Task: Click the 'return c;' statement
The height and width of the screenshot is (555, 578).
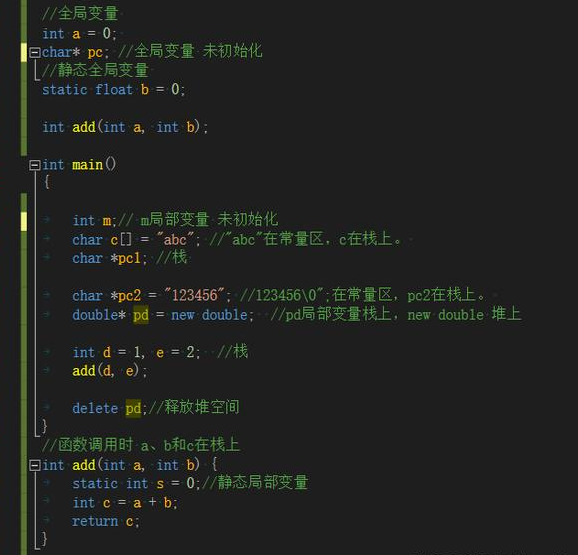Action: (x=106, y=521)
